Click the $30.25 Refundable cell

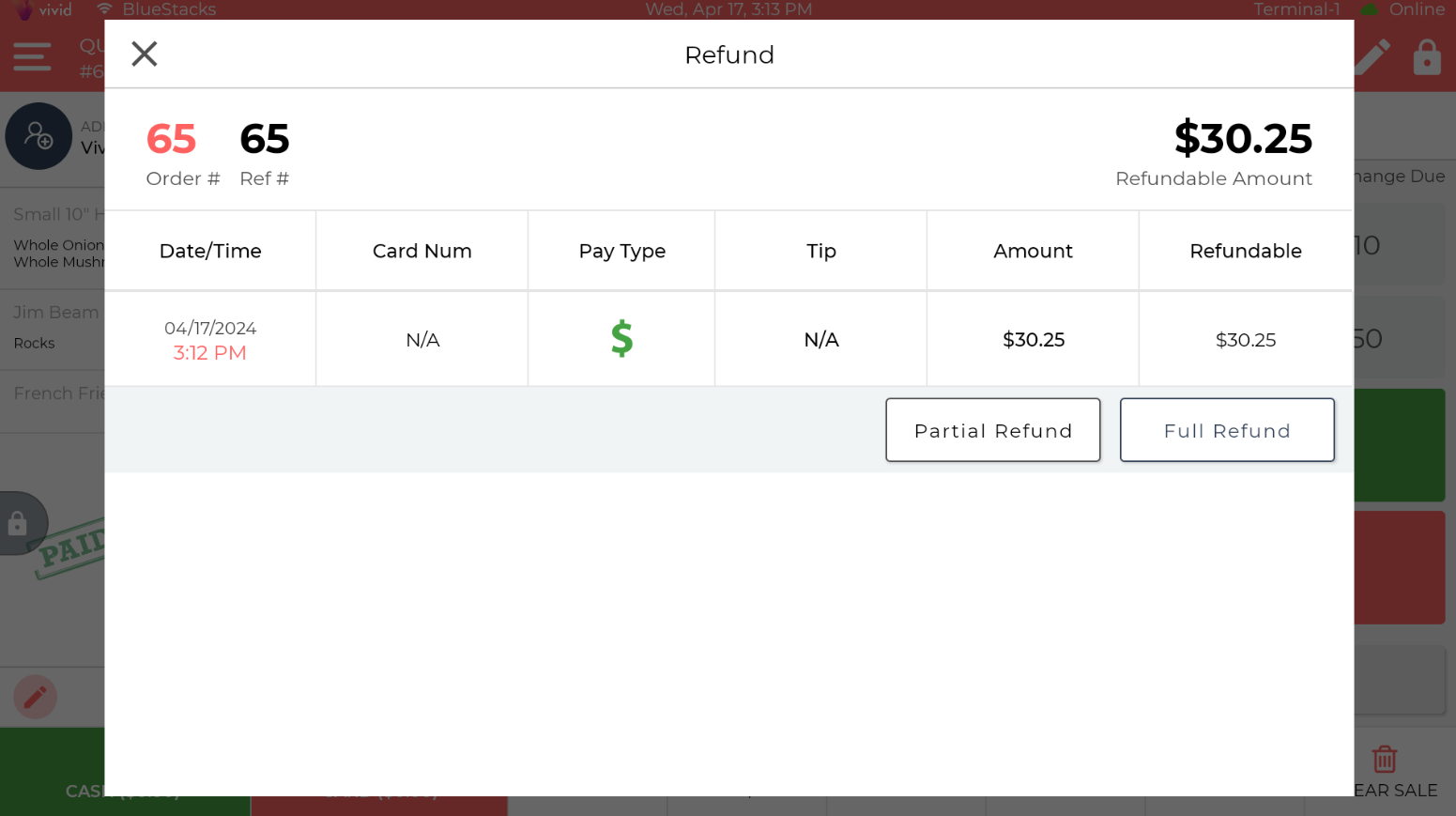1246,340
